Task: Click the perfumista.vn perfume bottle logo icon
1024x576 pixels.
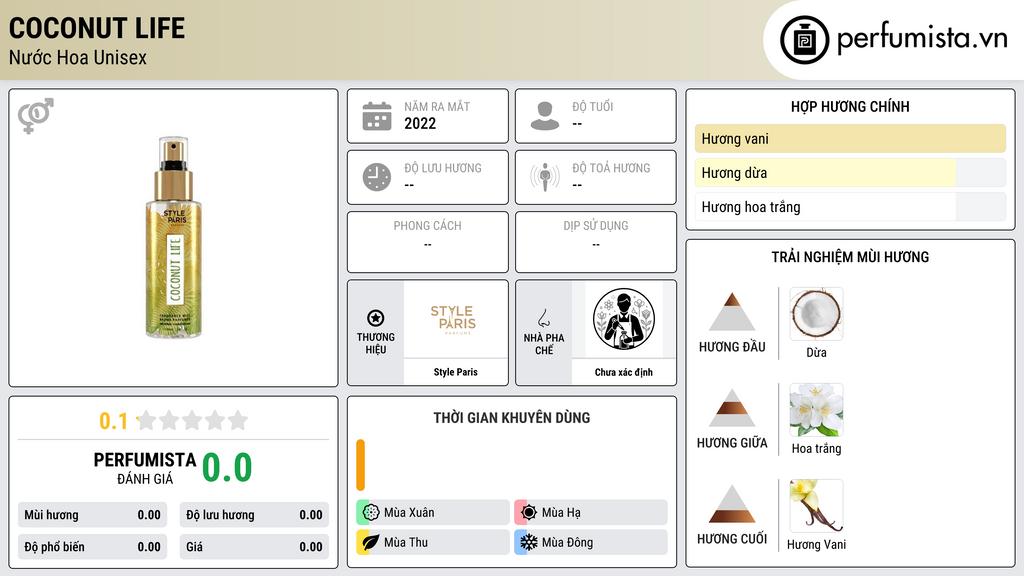Action: [x=804, y=40]
